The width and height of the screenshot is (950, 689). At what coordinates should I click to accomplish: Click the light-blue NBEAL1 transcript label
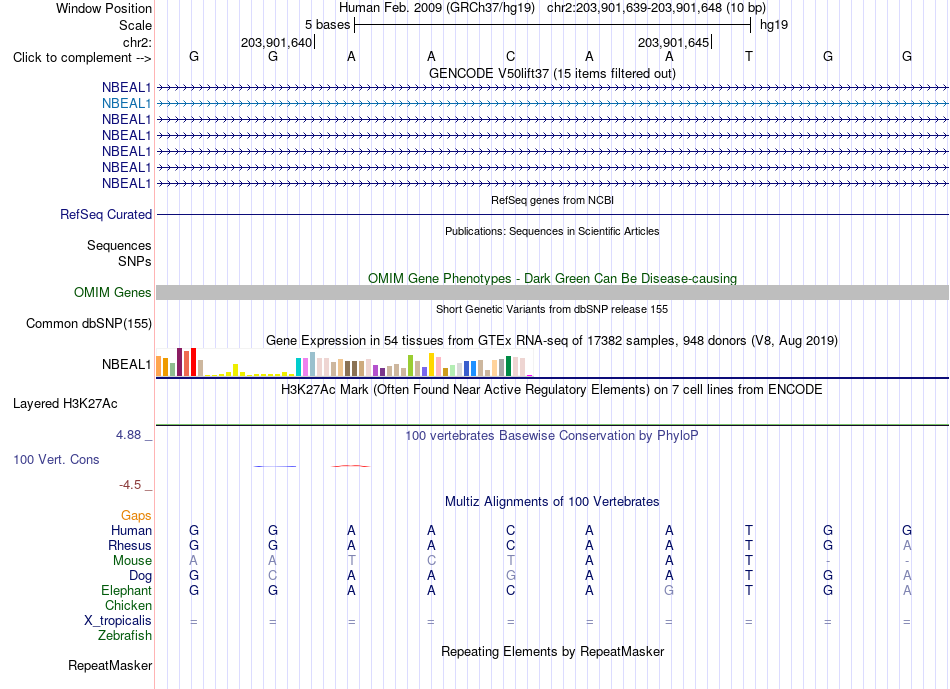[126, 104]
